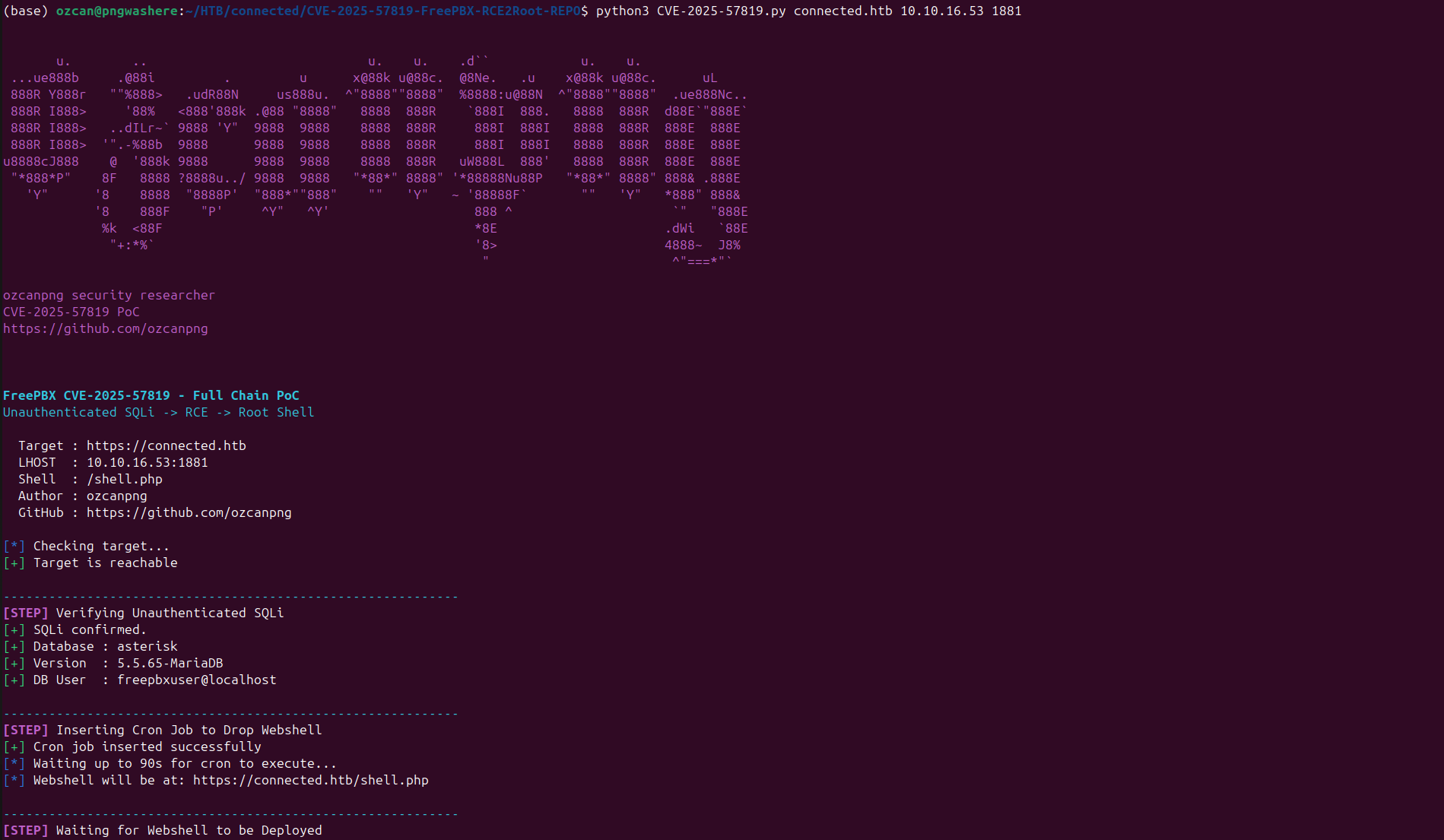This screenshot has height=840, width=1444.
Task: Open the Target URL https://connected.htb
Action: point(167,445)
